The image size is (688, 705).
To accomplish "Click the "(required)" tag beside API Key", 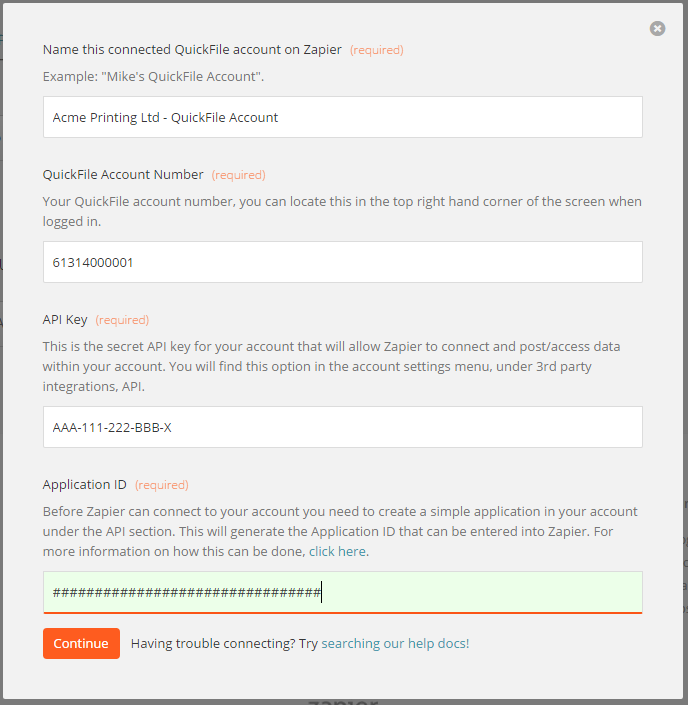I will tap(122, 320).
